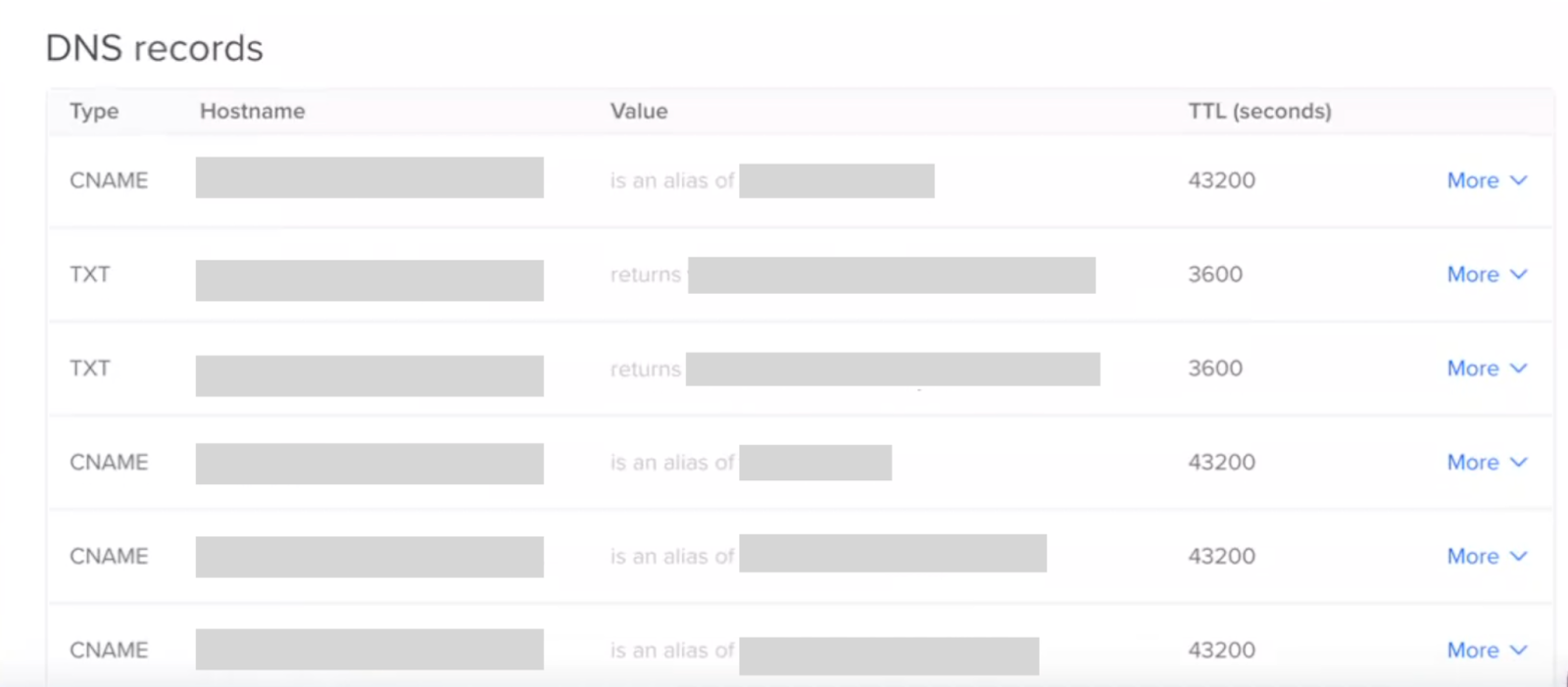Click the 43200 TTL in the top CNAME row
The image size is (1568, 687).
[1222, 180]
